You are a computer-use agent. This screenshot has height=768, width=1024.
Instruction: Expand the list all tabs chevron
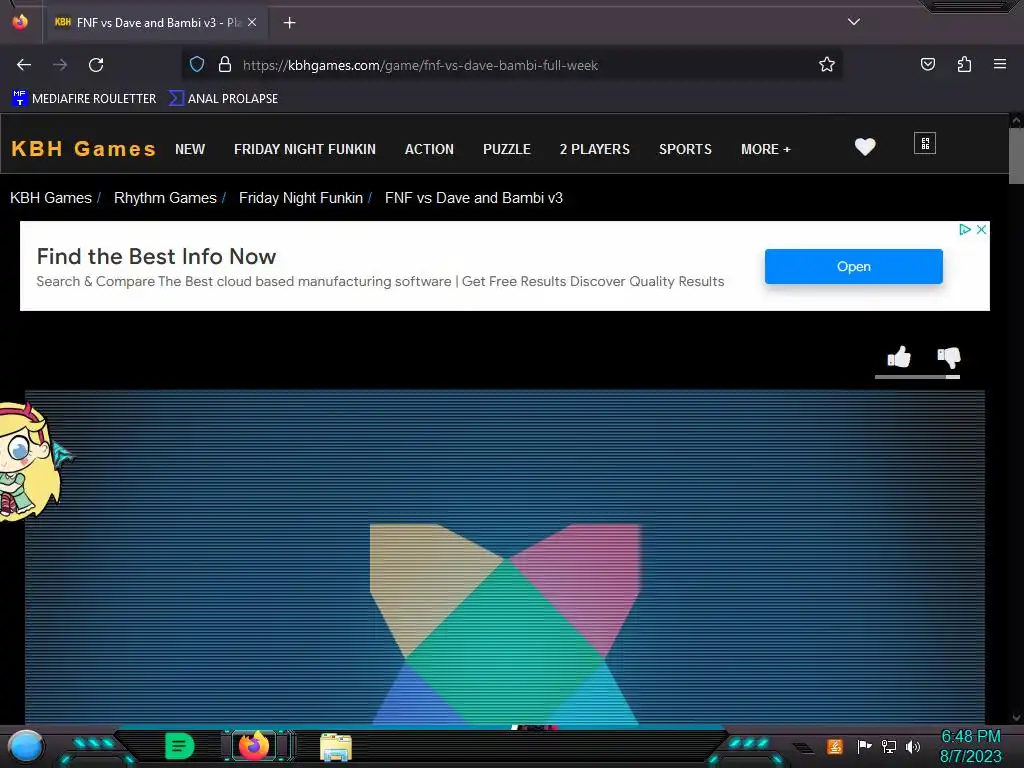pyautogui.click(x=854, y=22)
